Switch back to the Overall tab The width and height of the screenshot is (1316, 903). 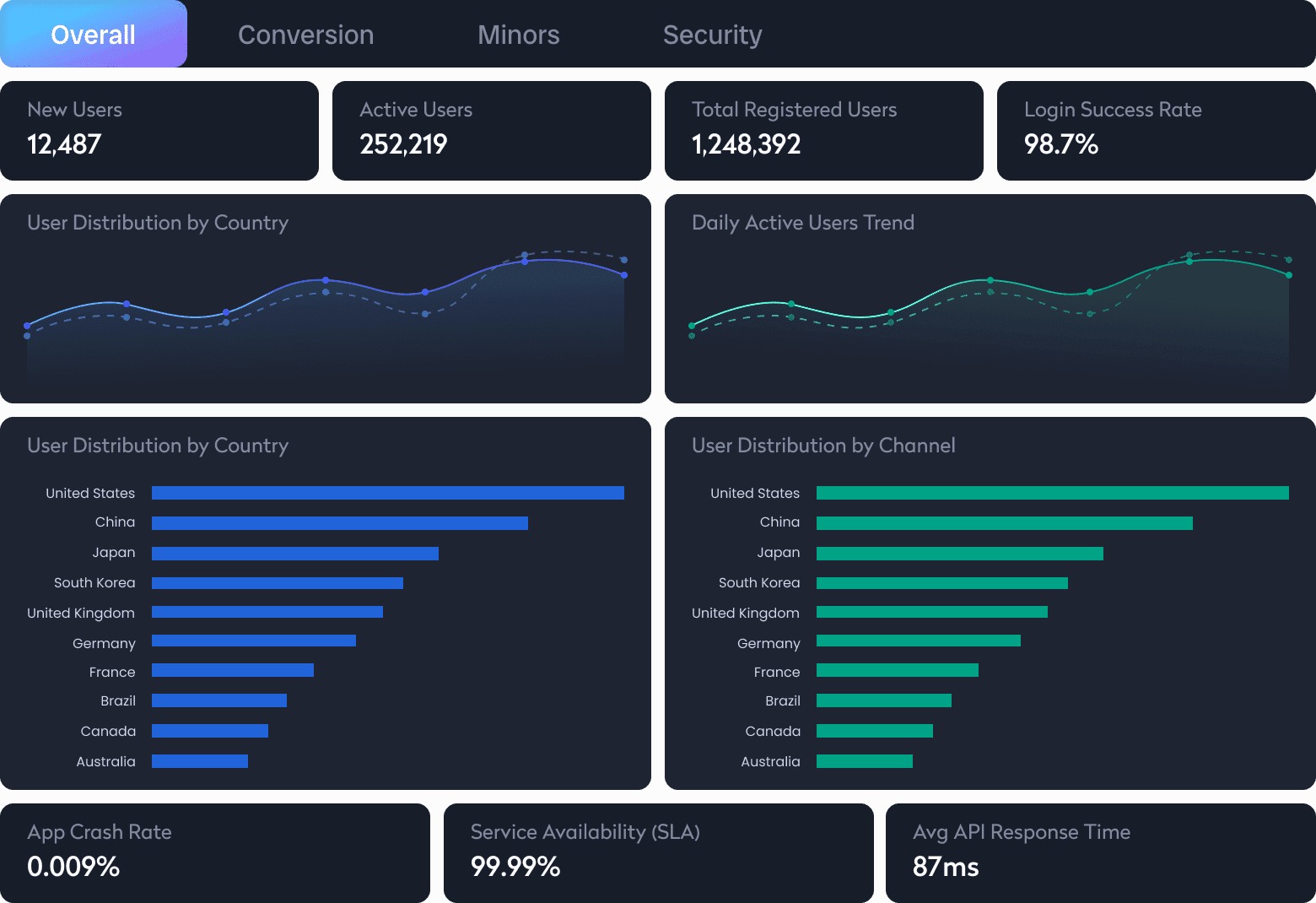(93, 35)
